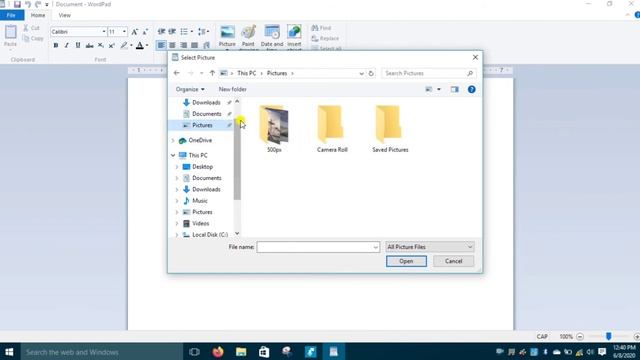Expand the Music tree node
The image size is (640, 360).
pyautogui.click(x=177, y=201)
